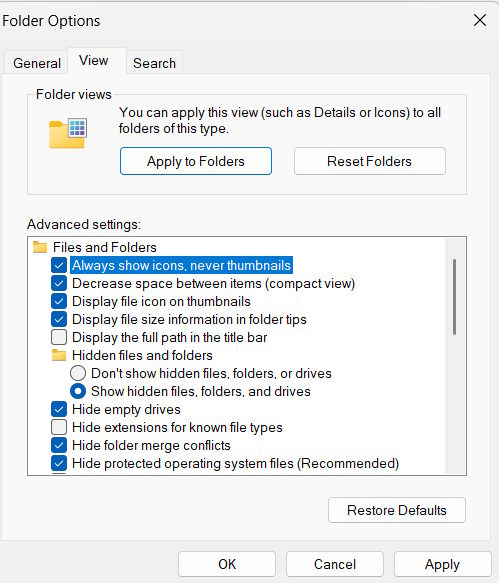Select Hidden files and folders tree label

142,355
